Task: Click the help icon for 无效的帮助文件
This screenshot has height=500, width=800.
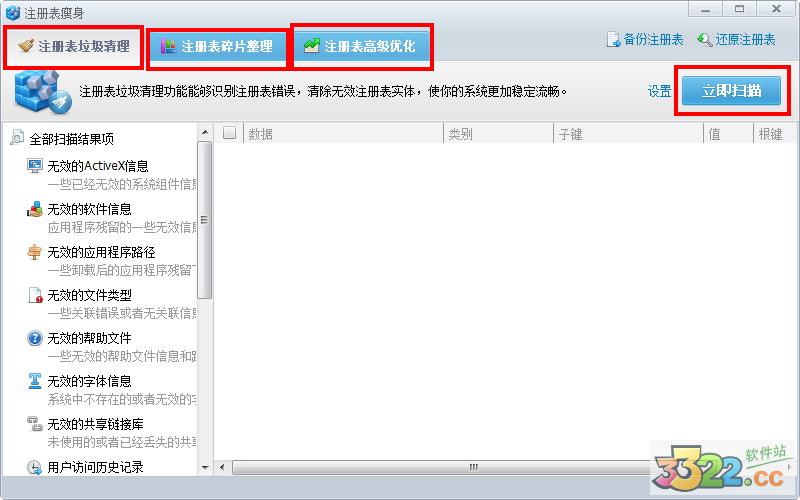Action: pos(35,338)
